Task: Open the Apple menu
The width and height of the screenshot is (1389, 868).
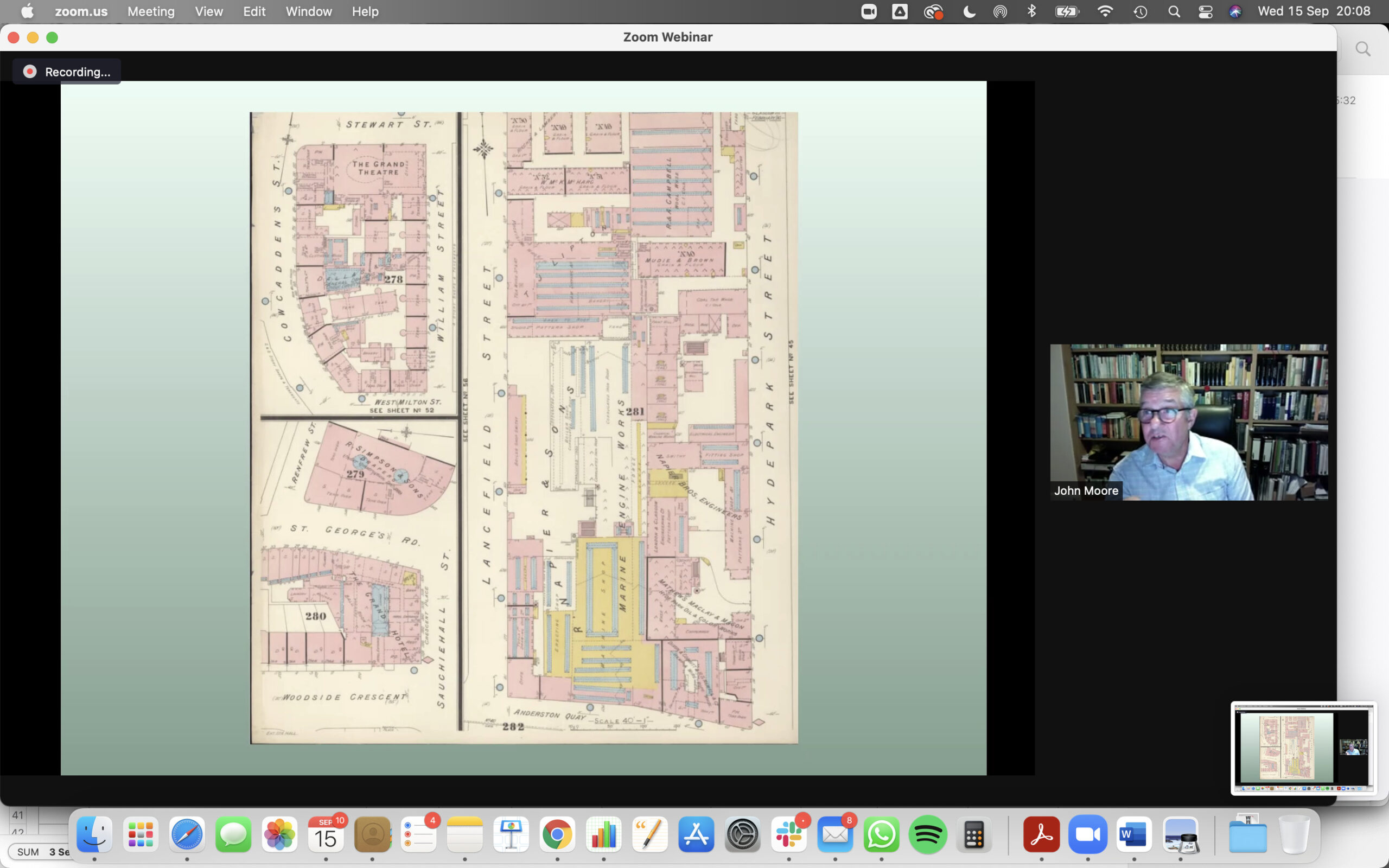Action: pyautogui.click(x=27, y=11)
